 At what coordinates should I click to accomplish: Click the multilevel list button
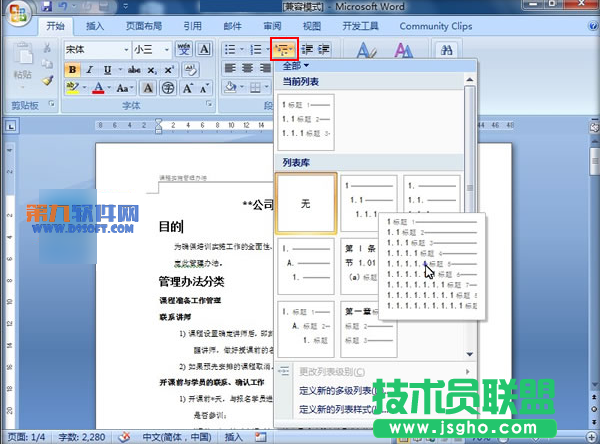[x=284, y=49]
